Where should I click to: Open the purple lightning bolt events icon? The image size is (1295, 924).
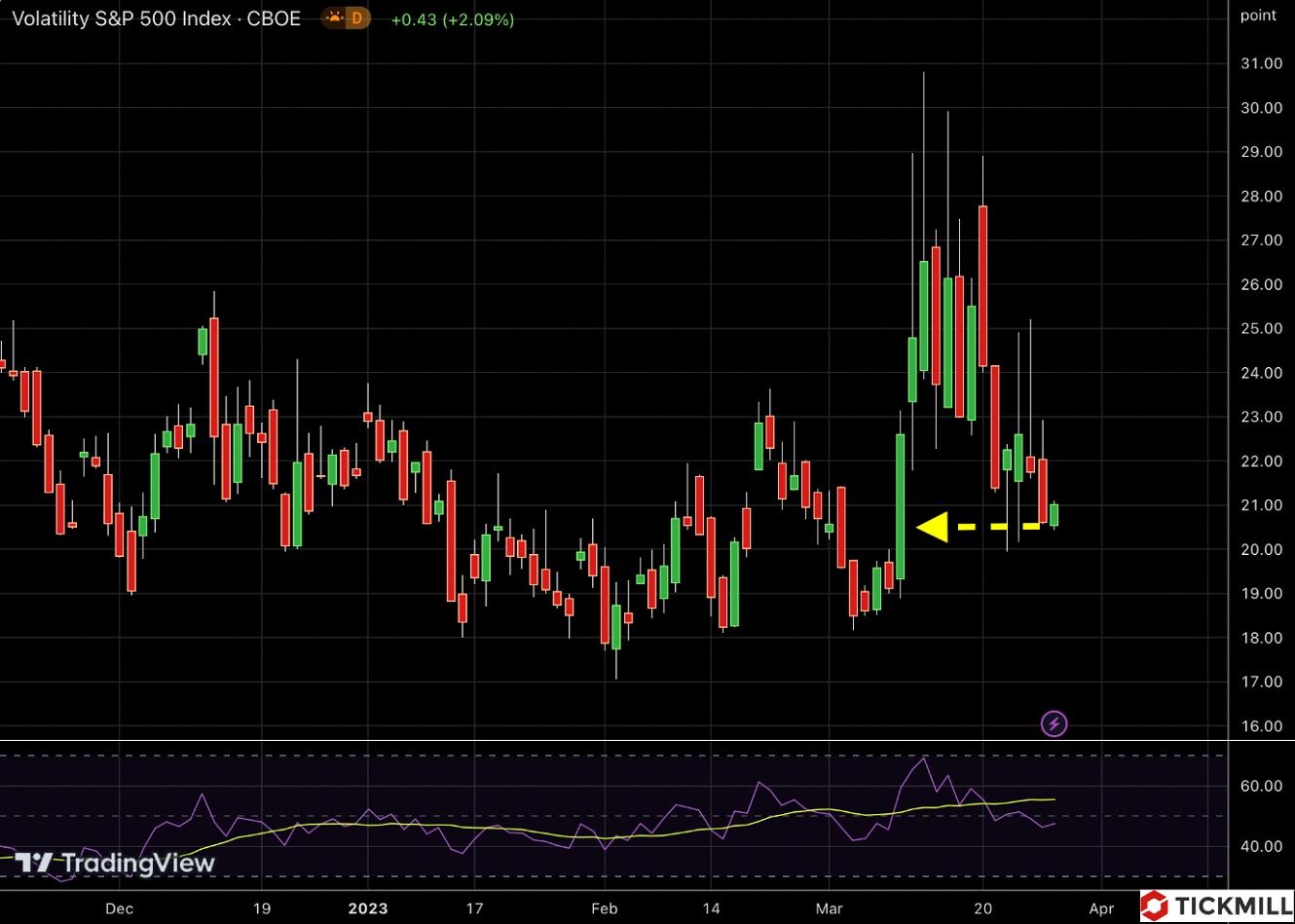click(1054, 723)
